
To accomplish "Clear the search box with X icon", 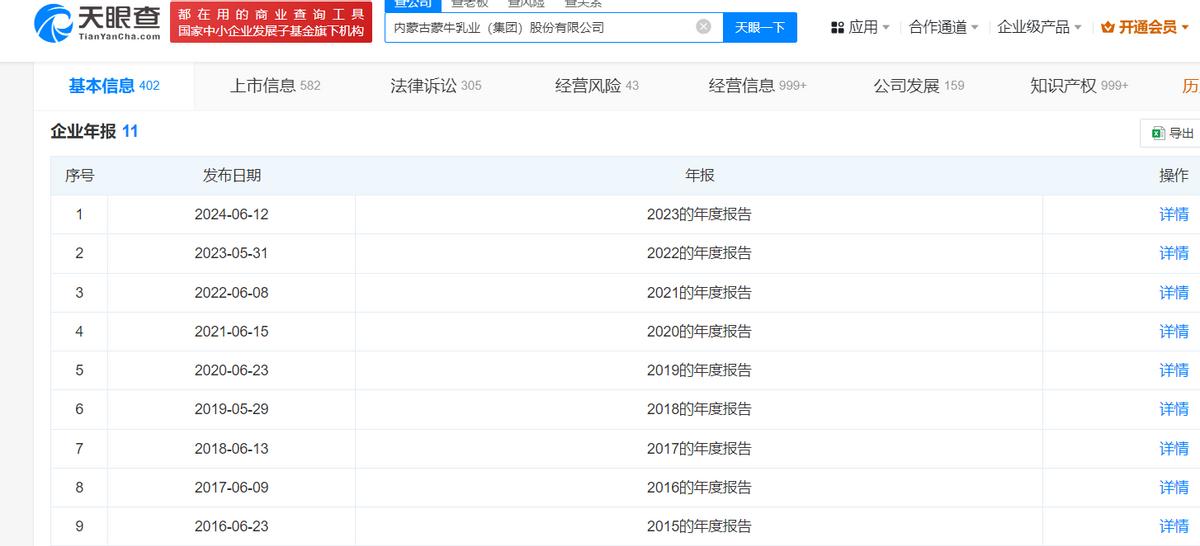I will (703, 27).
